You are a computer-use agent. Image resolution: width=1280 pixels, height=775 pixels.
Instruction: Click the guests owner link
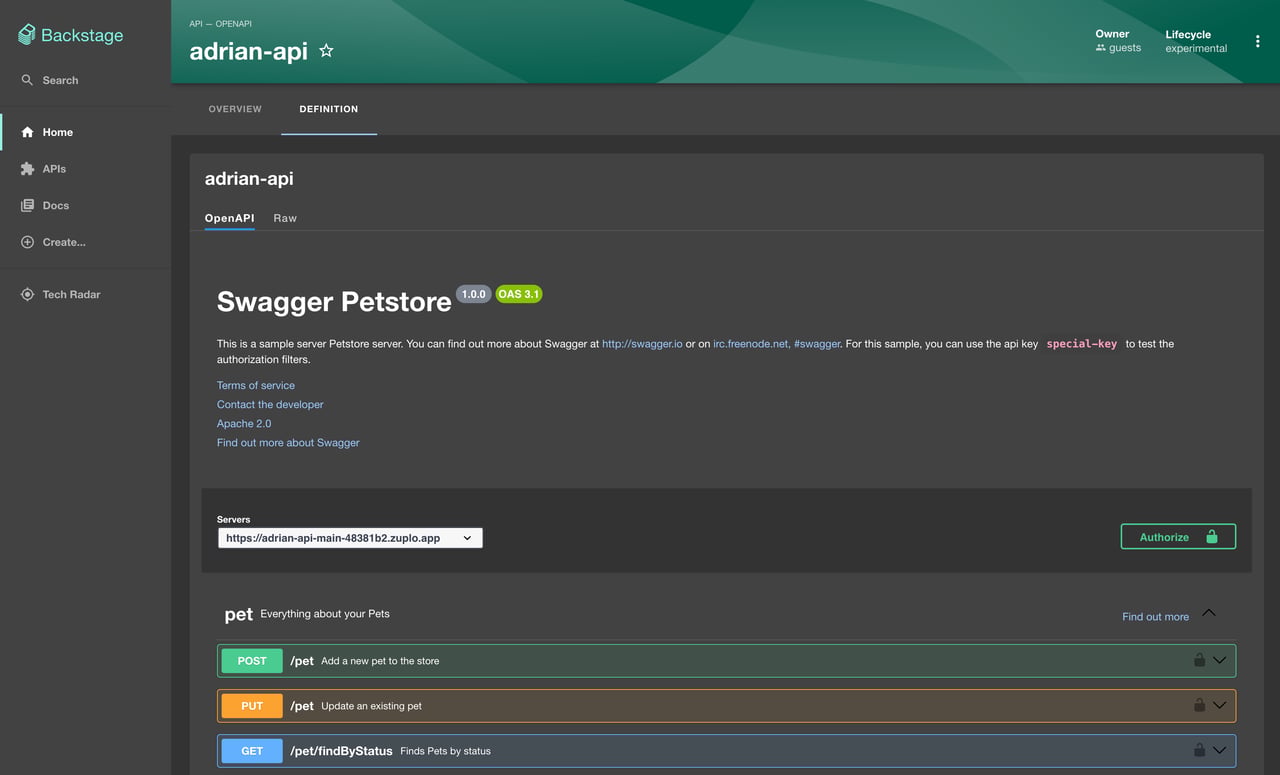tap(1125, 48)
